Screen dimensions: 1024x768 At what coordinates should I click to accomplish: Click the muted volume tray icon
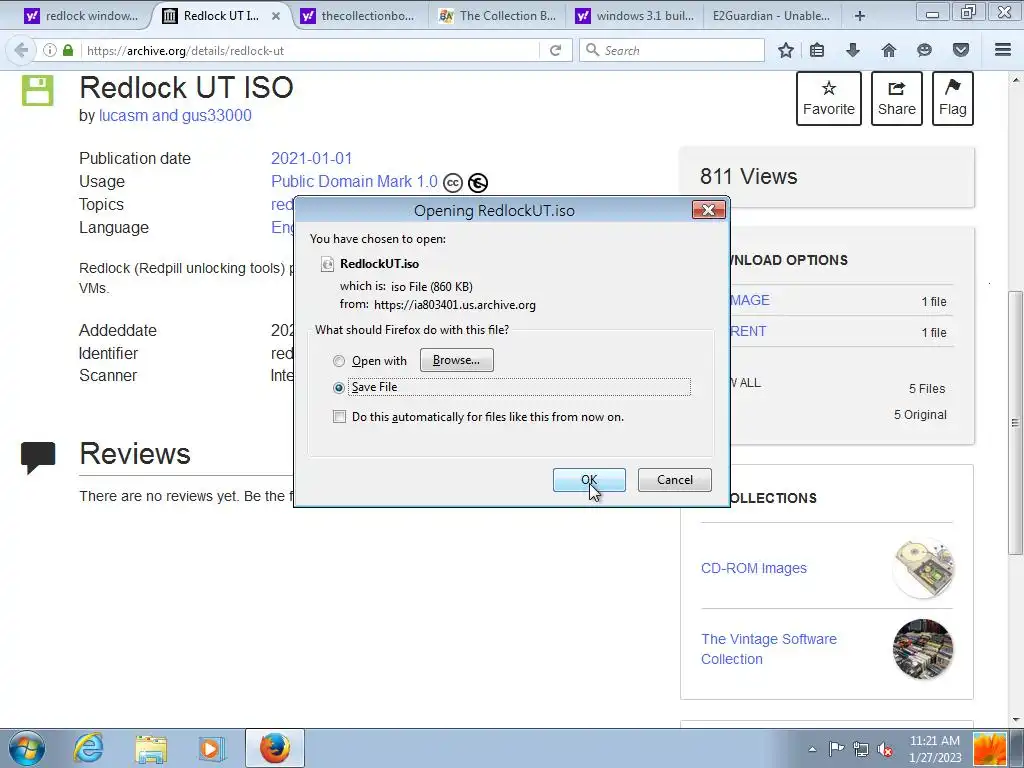point(886,749)
